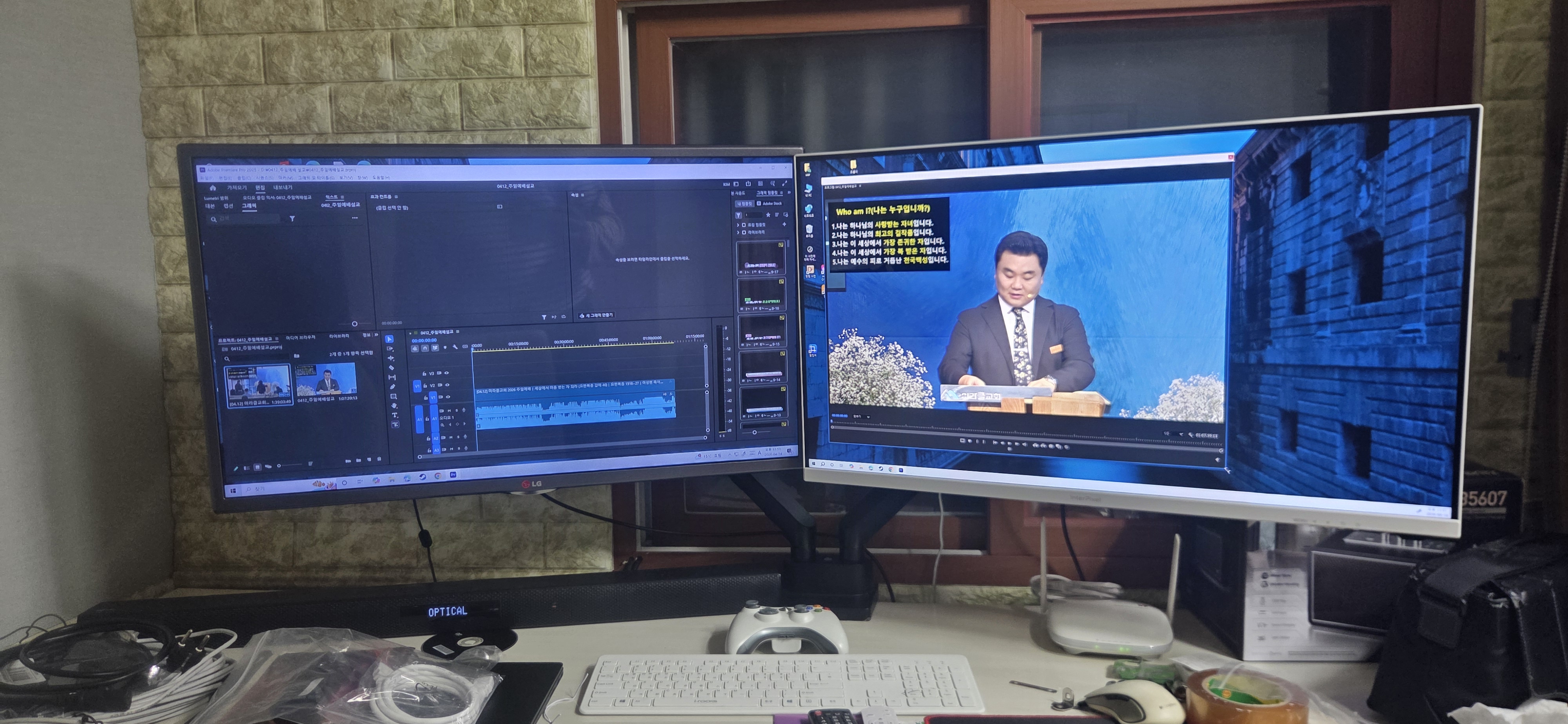Select the Razor tool
This screenshot has height=724, width=1568.
(392, 367)
